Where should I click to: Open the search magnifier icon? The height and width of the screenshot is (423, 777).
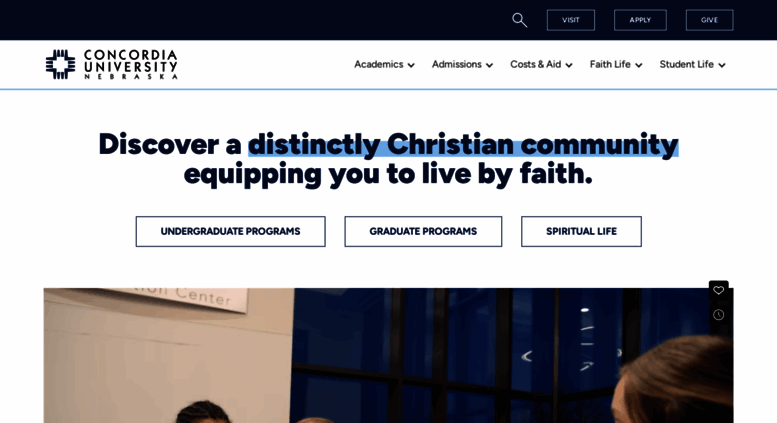point(519,20)
